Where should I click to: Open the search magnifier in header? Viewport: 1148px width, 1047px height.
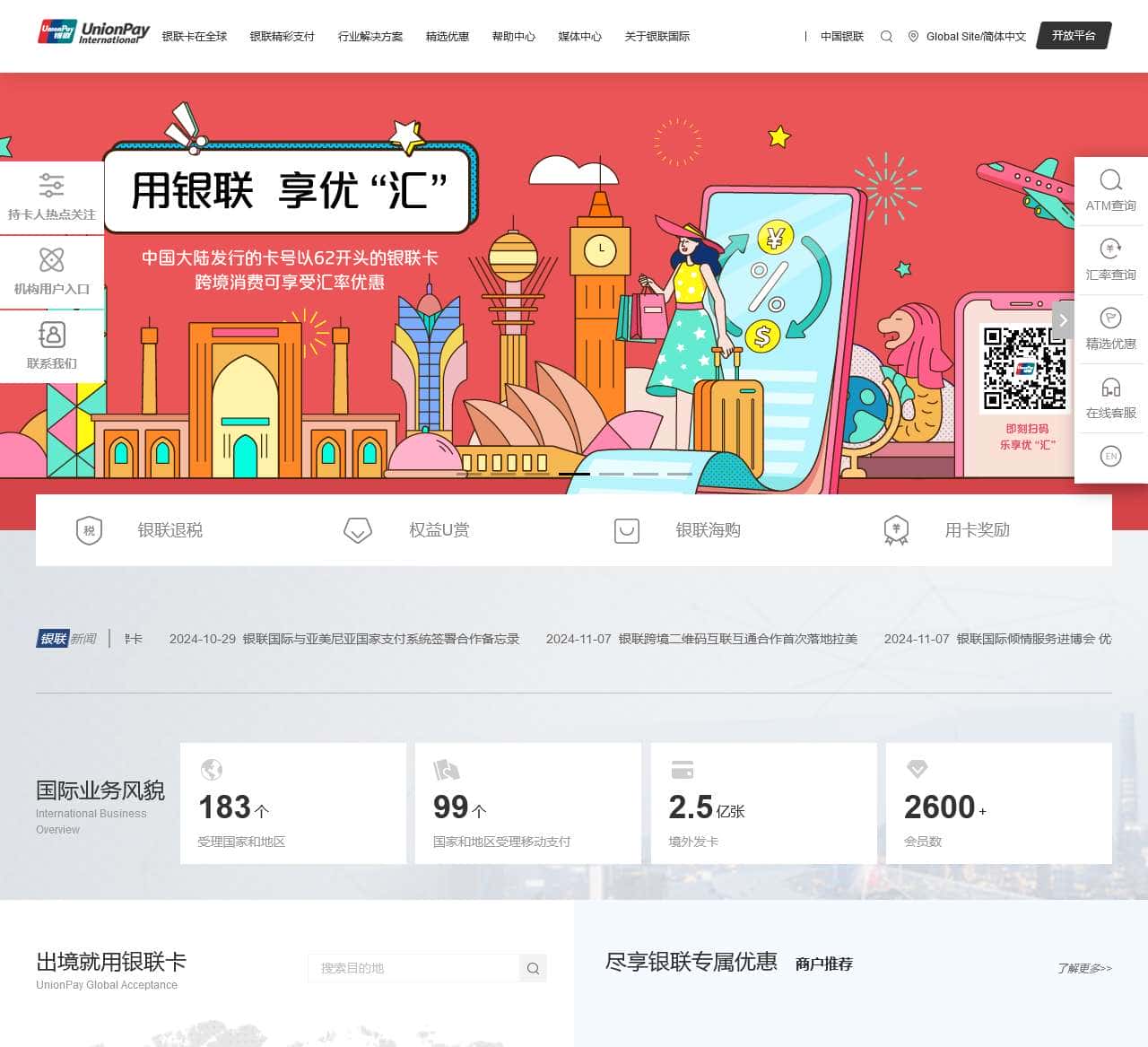coord(886,37)
